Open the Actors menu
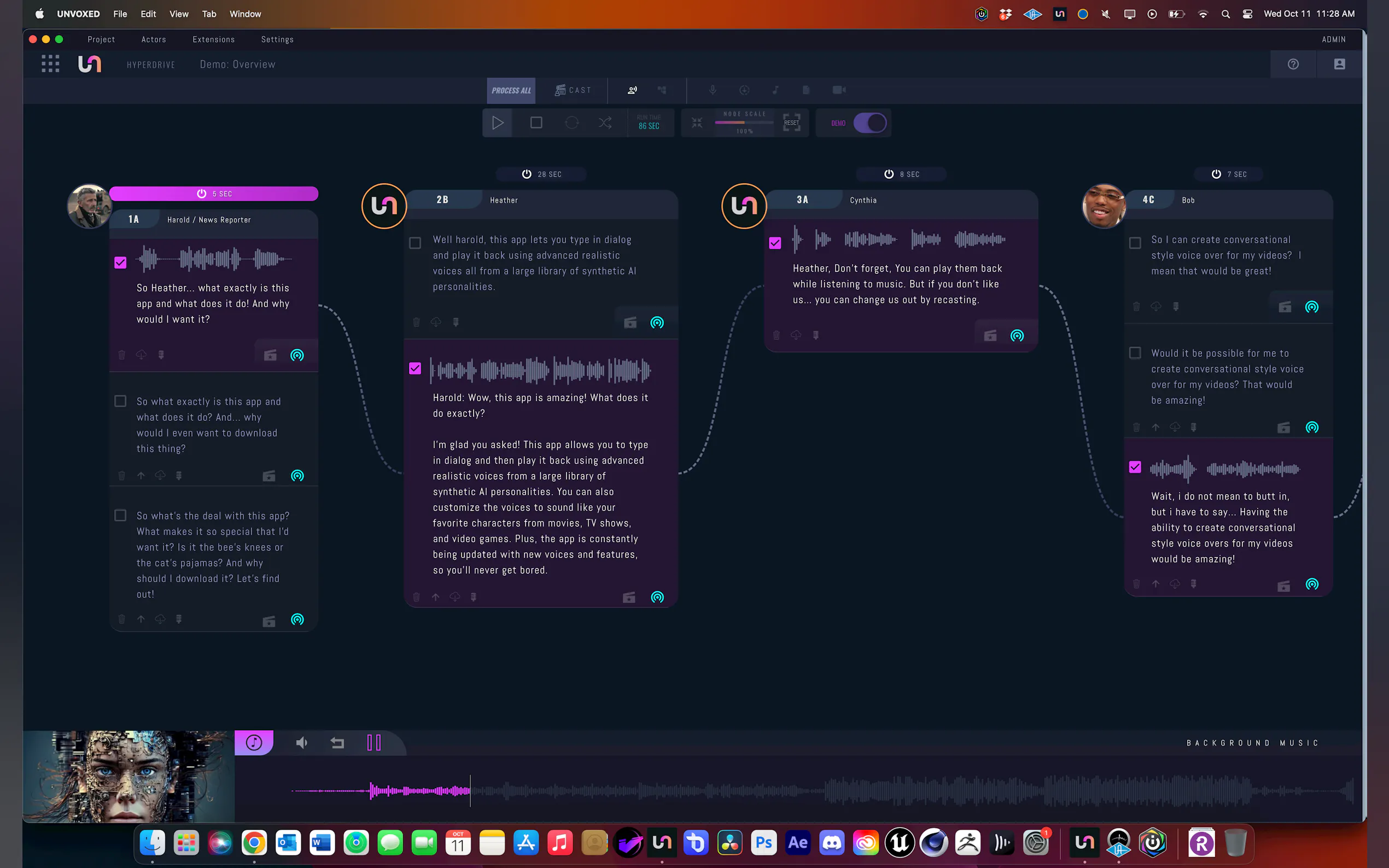The height and width of the screenshot is (868, 1389). point(153,39)
